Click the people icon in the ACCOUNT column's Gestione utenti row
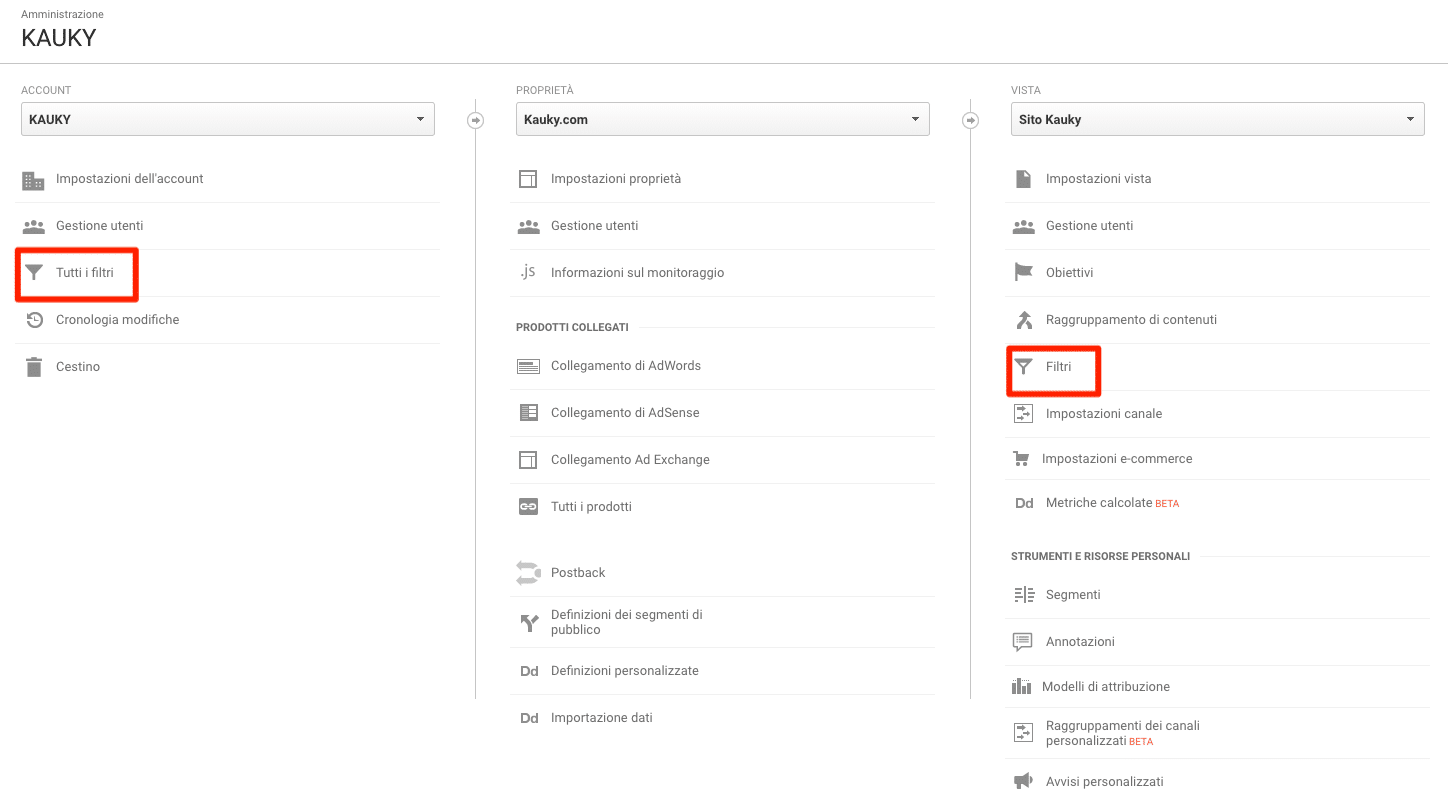Viewport: 1448px width, 796px height. click(34, 226)
